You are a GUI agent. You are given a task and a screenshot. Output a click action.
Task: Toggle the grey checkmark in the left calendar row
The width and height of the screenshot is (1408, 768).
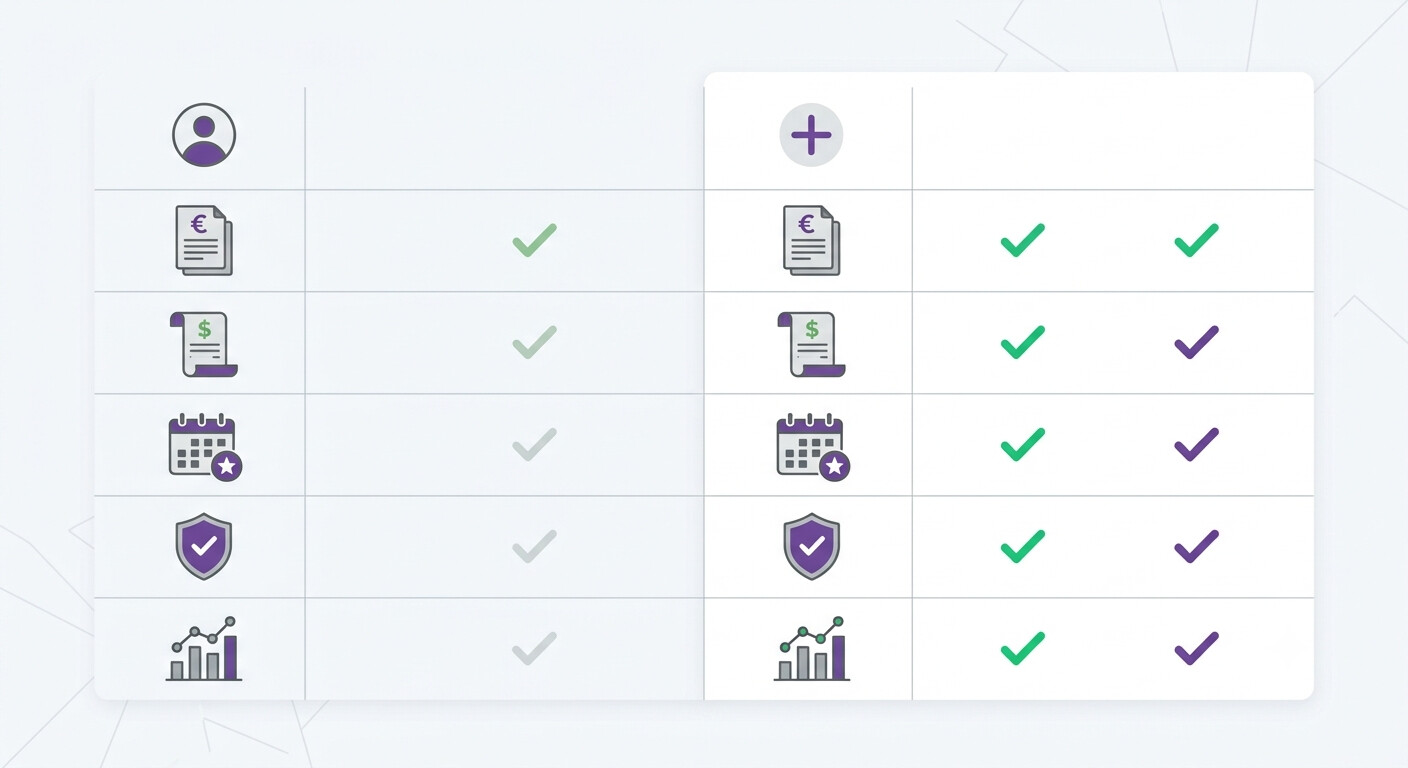(x=534, y=444)
